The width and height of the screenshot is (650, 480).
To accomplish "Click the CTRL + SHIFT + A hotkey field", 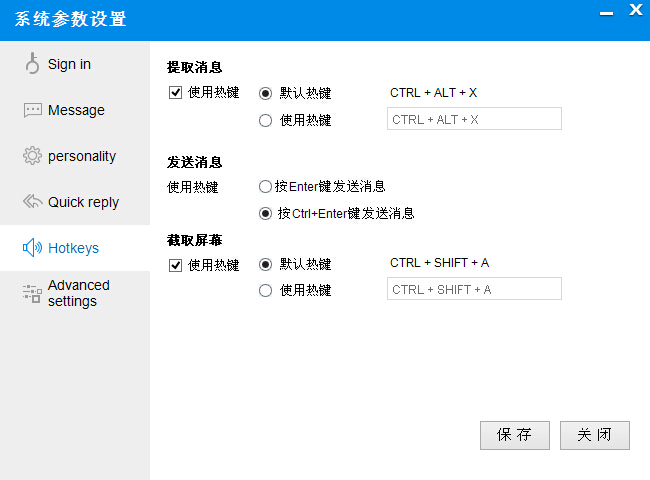I will [474, 289].
